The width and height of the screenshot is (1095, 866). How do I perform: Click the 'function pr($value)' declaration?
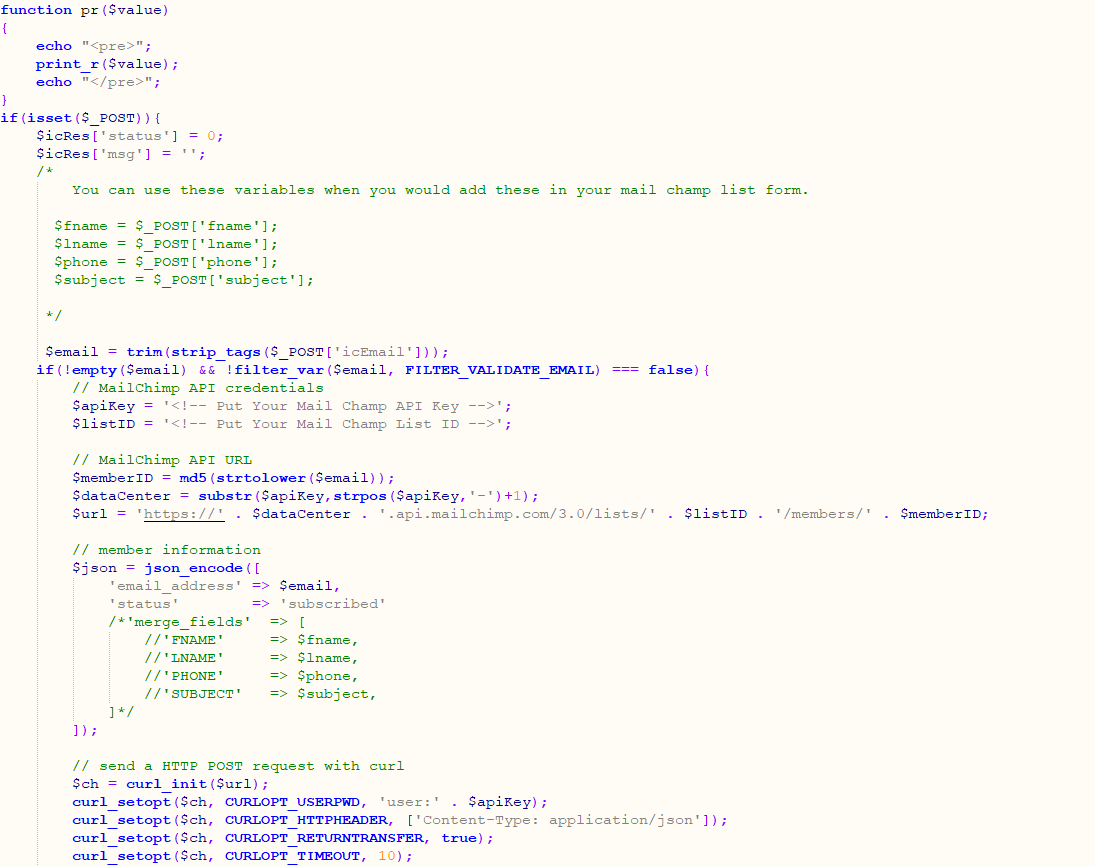point(84,10)
